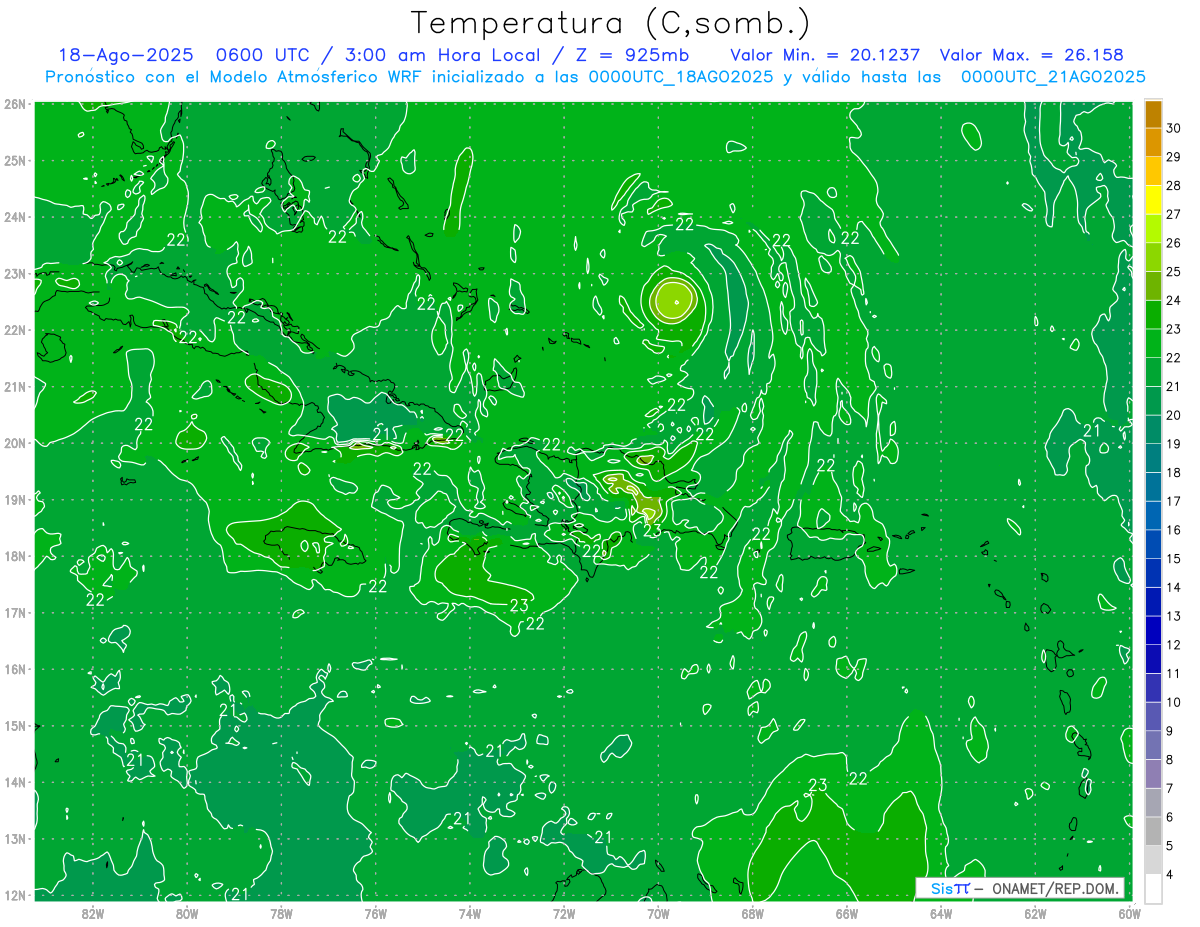Click the "16N" latitude axis label
Viewport: 1200px width, 927px height.
[x=15, y=669]
